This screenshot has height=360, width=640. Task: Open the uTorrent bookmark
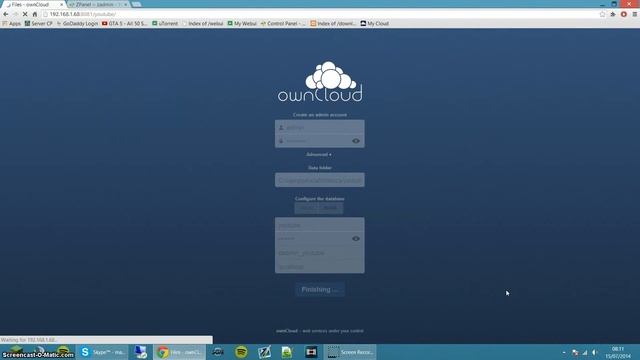(x=165, y=24)
